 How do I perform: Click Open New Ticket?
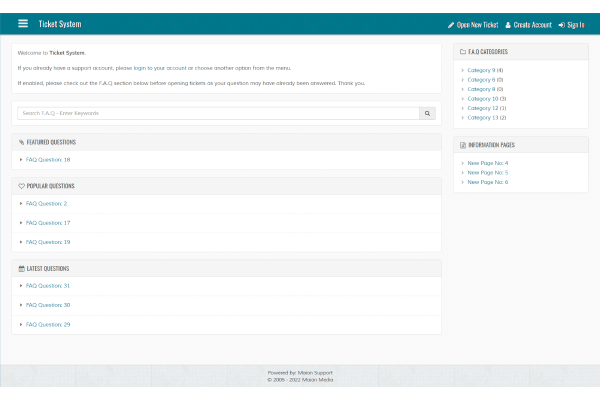click(473, 25)
